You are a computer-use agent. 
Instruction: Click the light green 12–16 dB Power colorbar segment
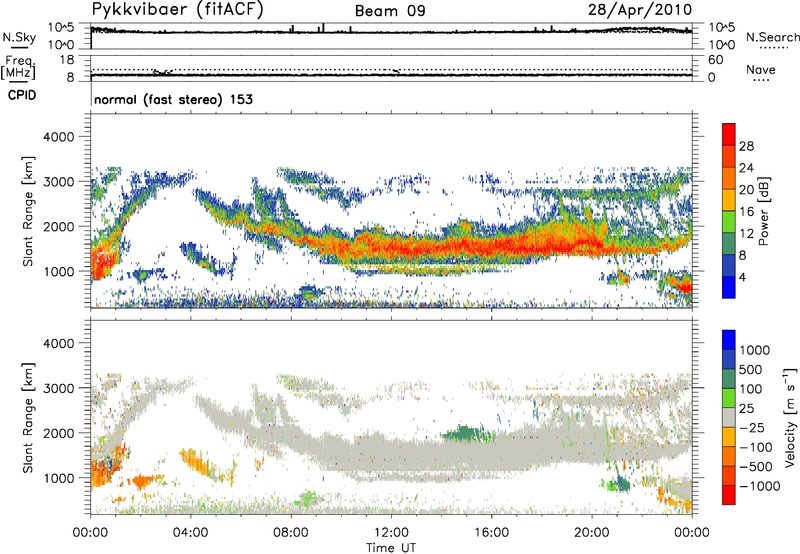tap(729, 221)
